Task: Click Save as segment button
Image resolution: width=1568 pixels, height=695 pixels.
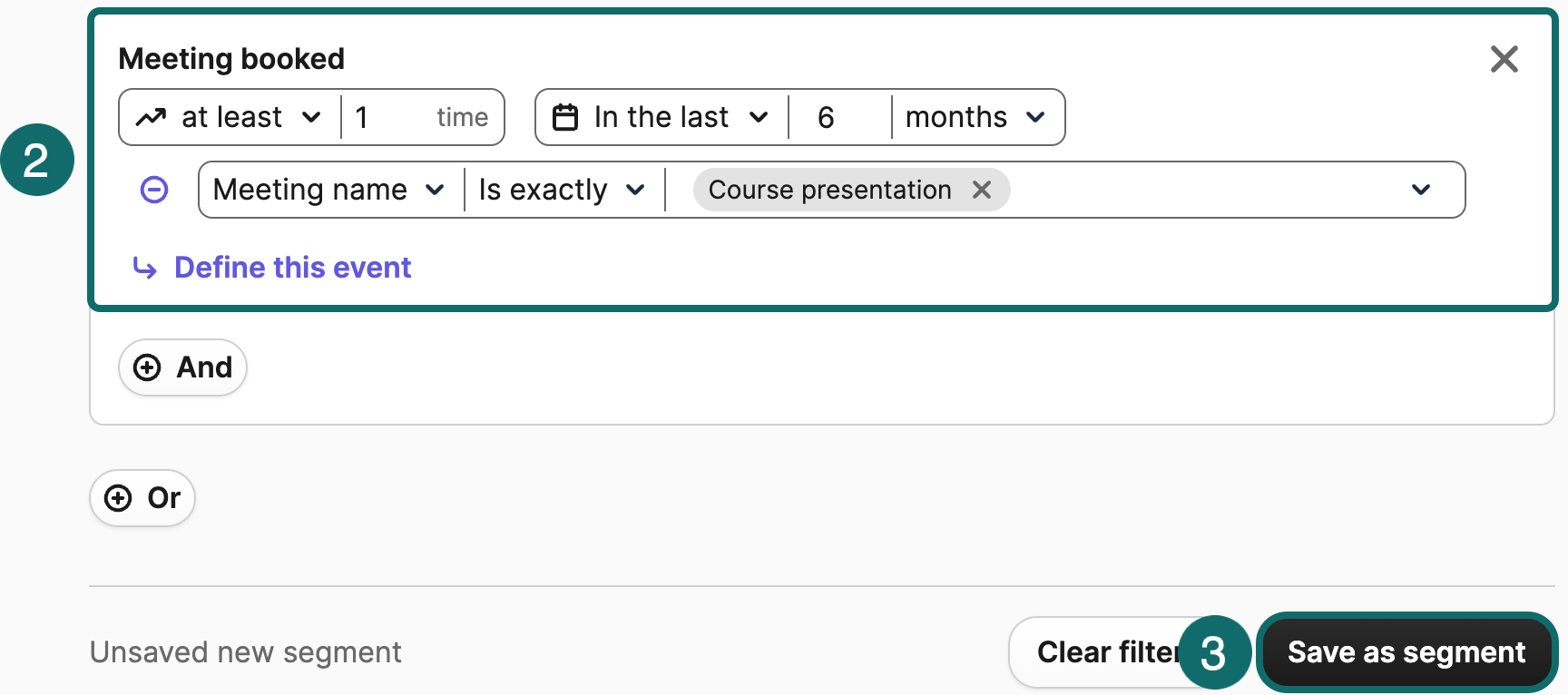Action: tap(1406, 652)
